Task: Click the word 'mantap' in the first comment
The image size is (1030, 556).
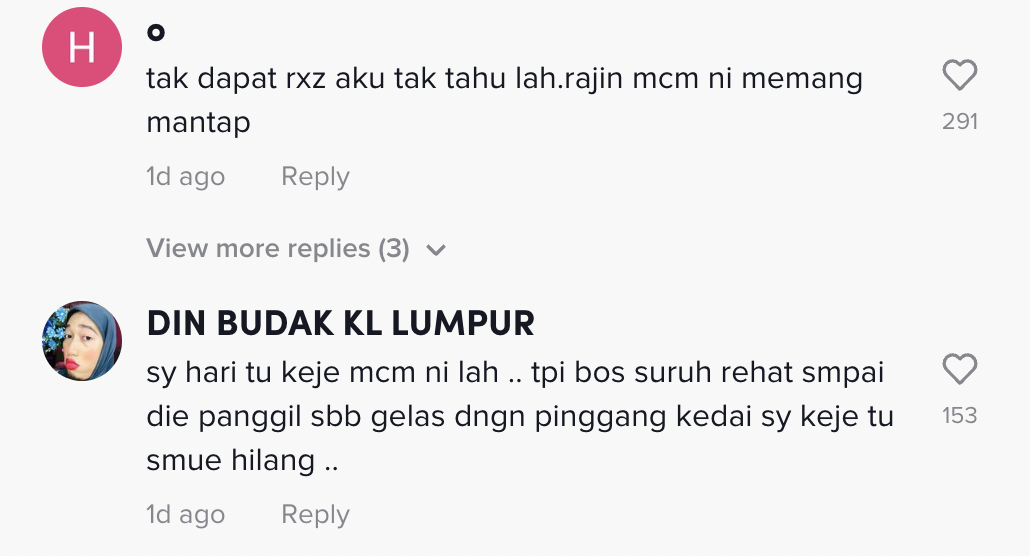Action: tap(198, 123)
